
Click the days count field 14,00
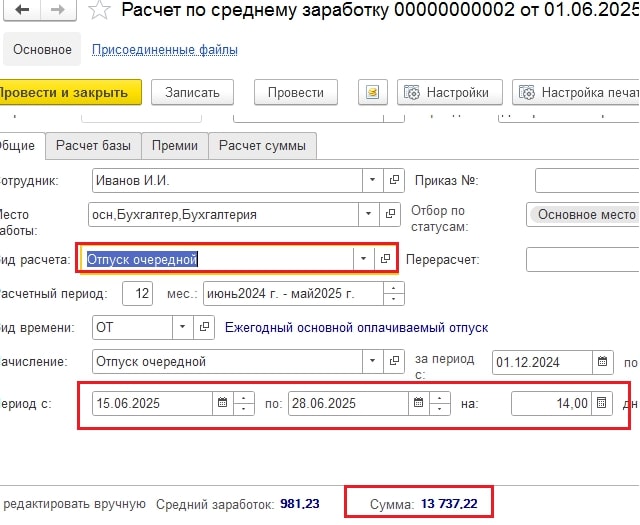coord(551,403)
